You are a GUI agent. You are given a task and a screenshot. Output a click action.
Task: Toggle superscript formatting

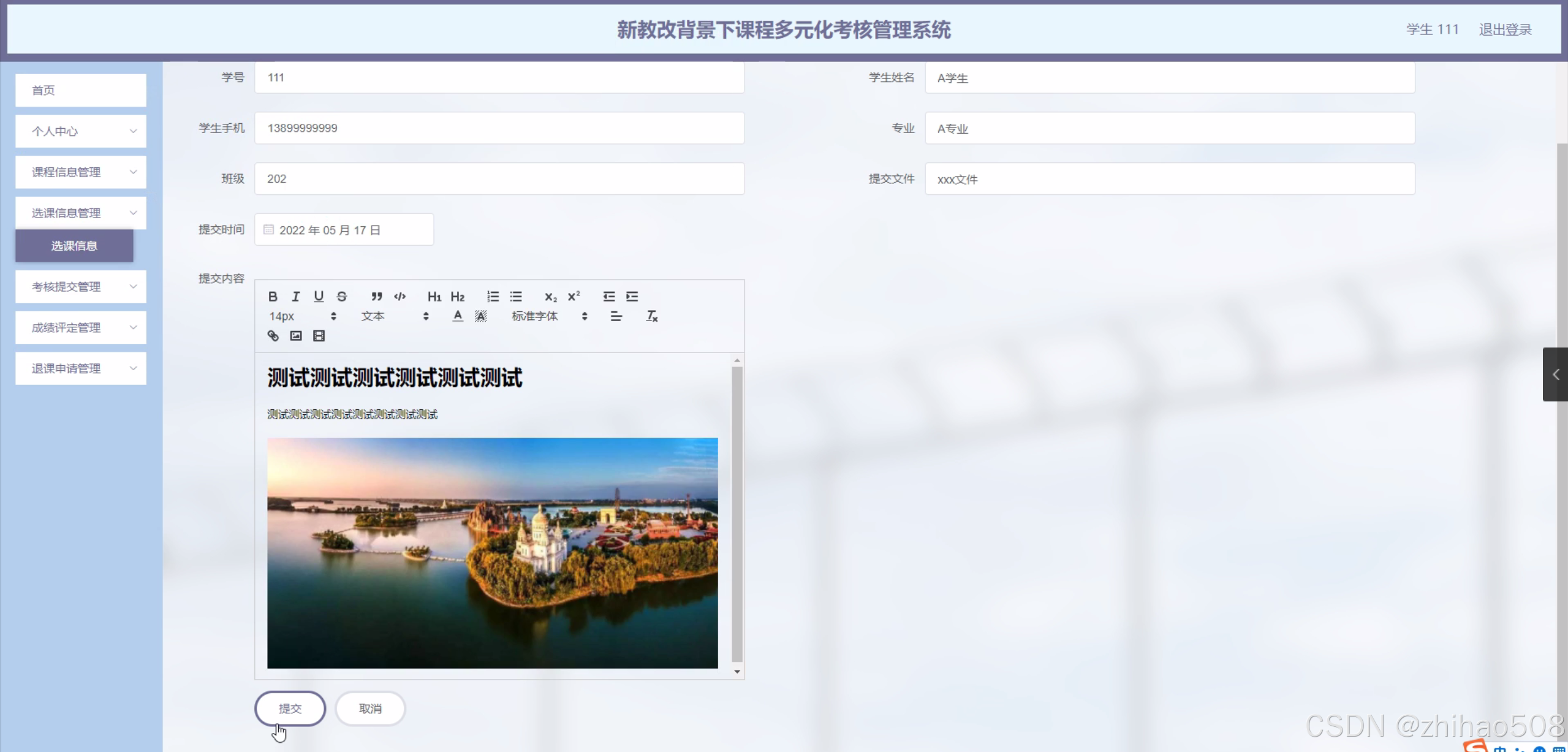[x=574, y=297]
